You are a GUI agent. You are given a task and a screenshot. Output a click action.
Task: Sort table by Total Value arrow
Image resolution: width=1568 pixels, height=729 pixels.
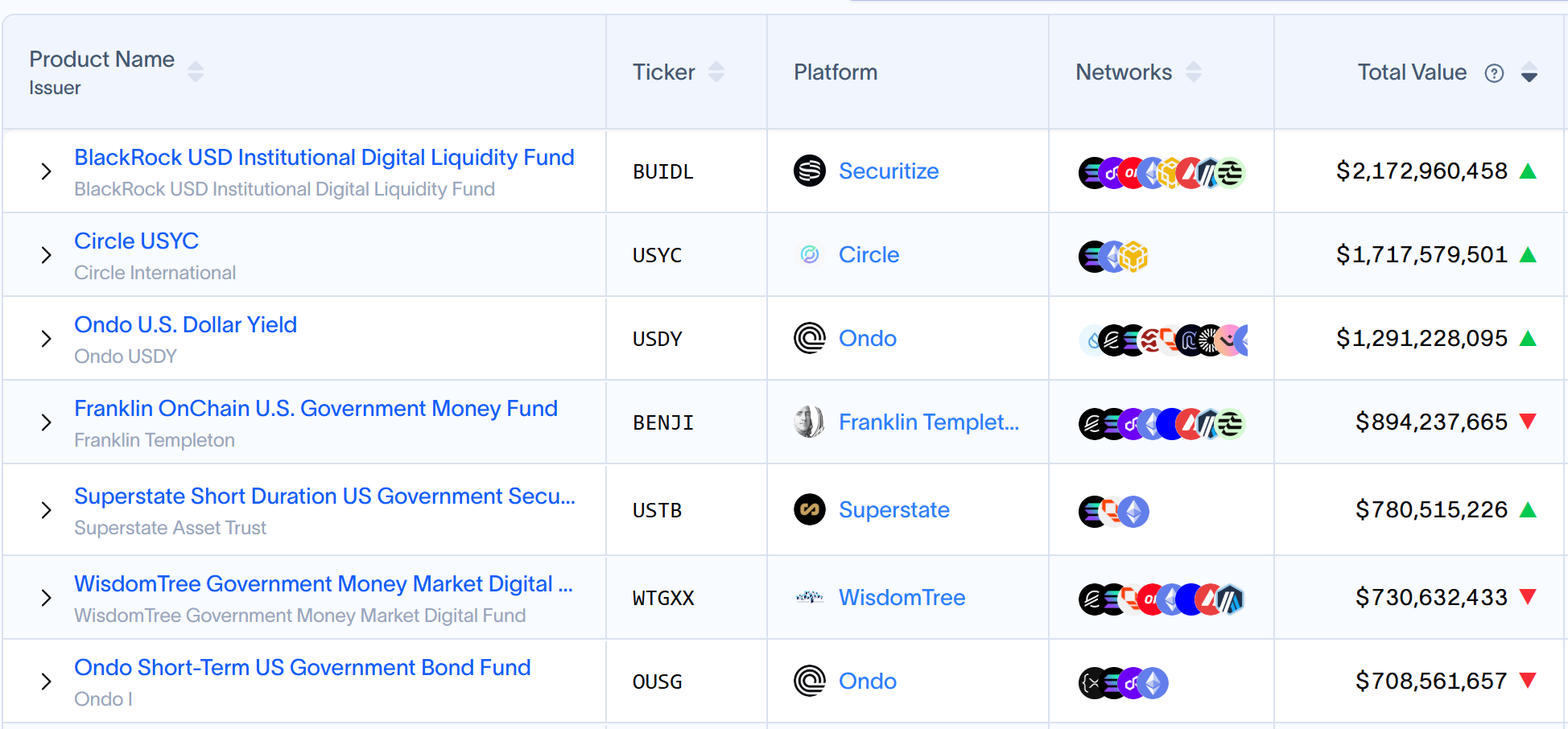[1529, 73]
